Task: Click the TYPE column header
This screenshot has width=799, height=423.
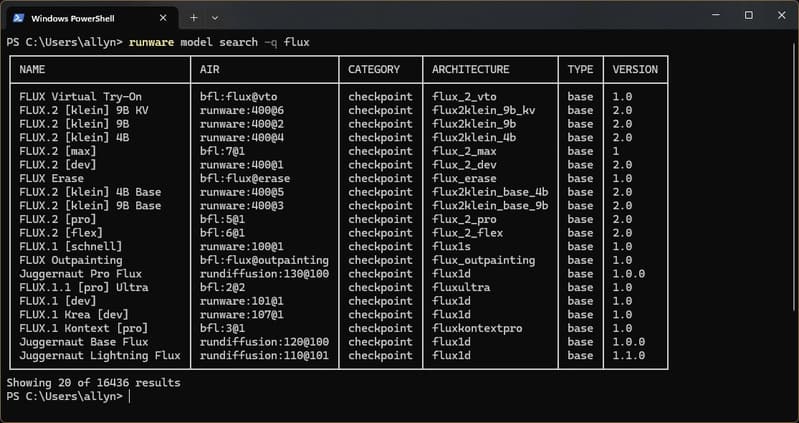Action: click(580, 69)
